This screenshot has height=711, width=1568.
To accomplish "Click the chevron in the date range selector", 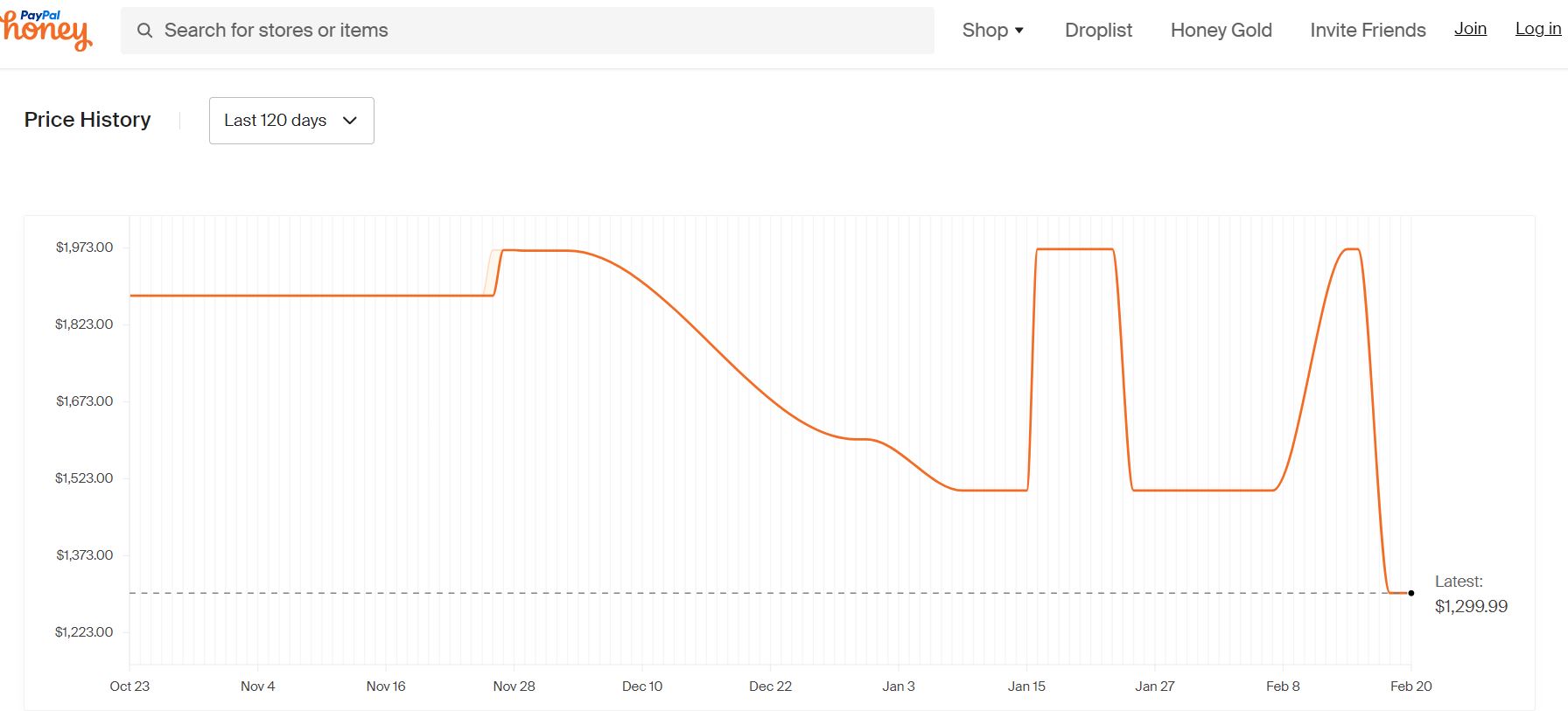I will point(350,121).
